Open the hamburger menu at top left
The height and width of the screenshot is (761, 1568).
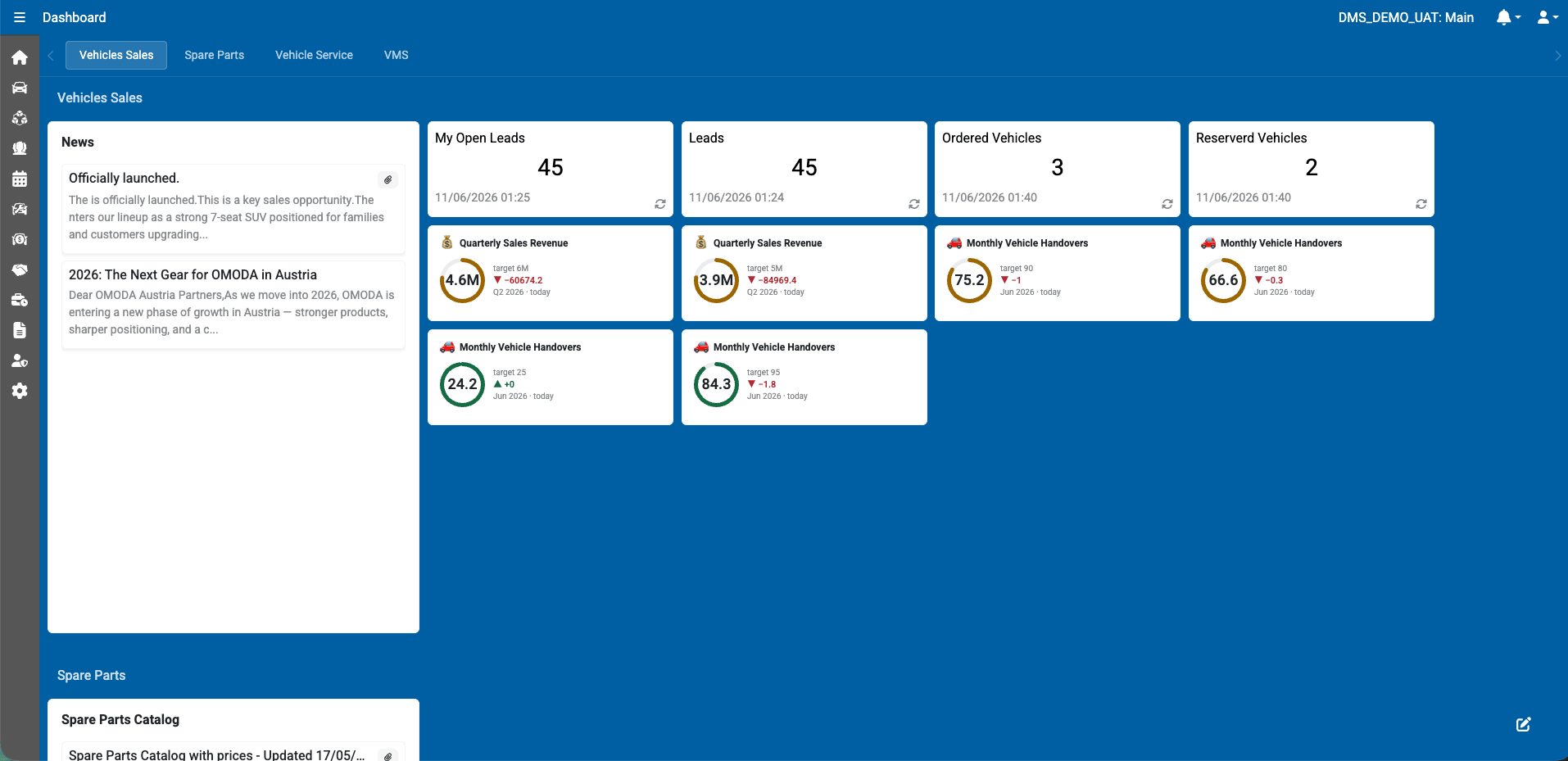coord(20,17)
